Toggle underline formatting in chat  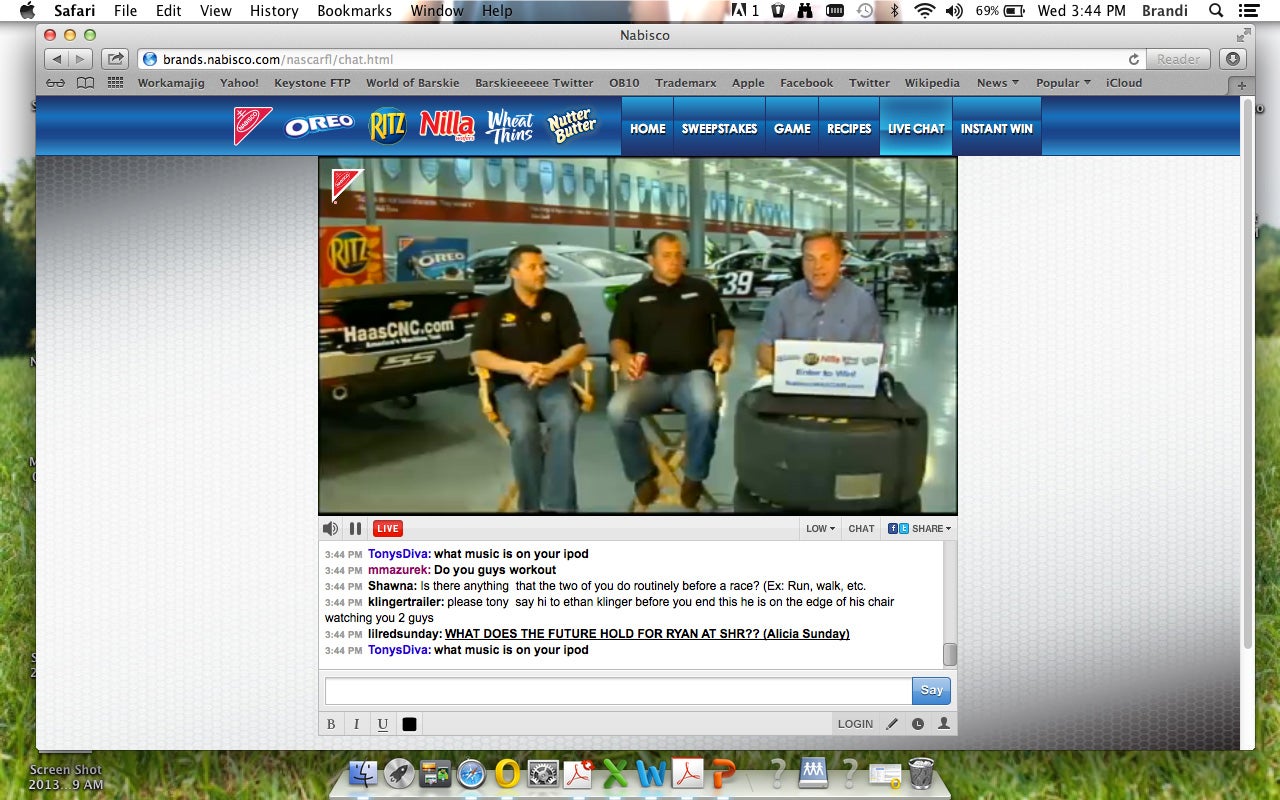(383, 724)
